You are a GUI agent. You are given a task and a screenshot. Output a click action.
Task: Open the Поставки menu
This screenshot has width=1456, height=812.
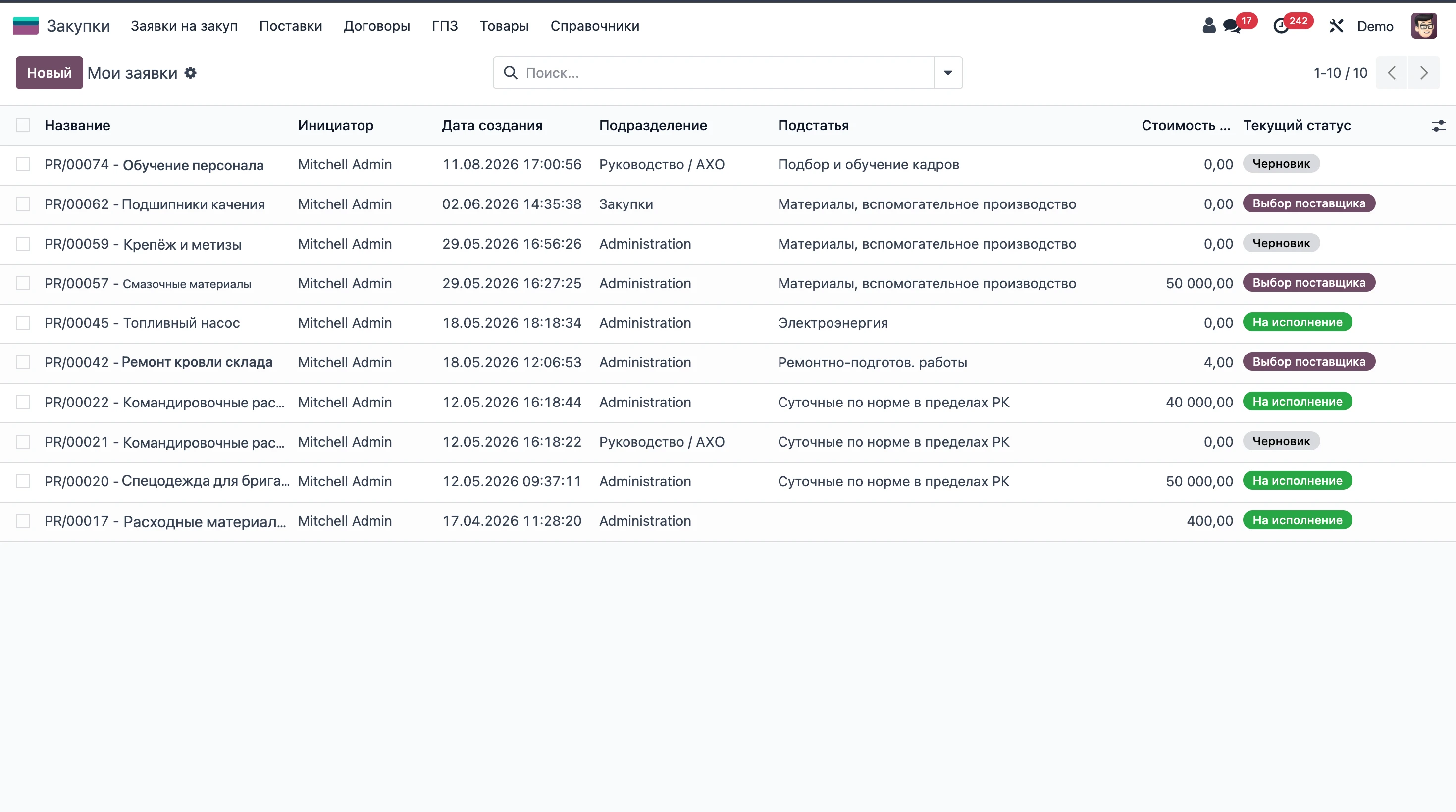tap(291, 26)
